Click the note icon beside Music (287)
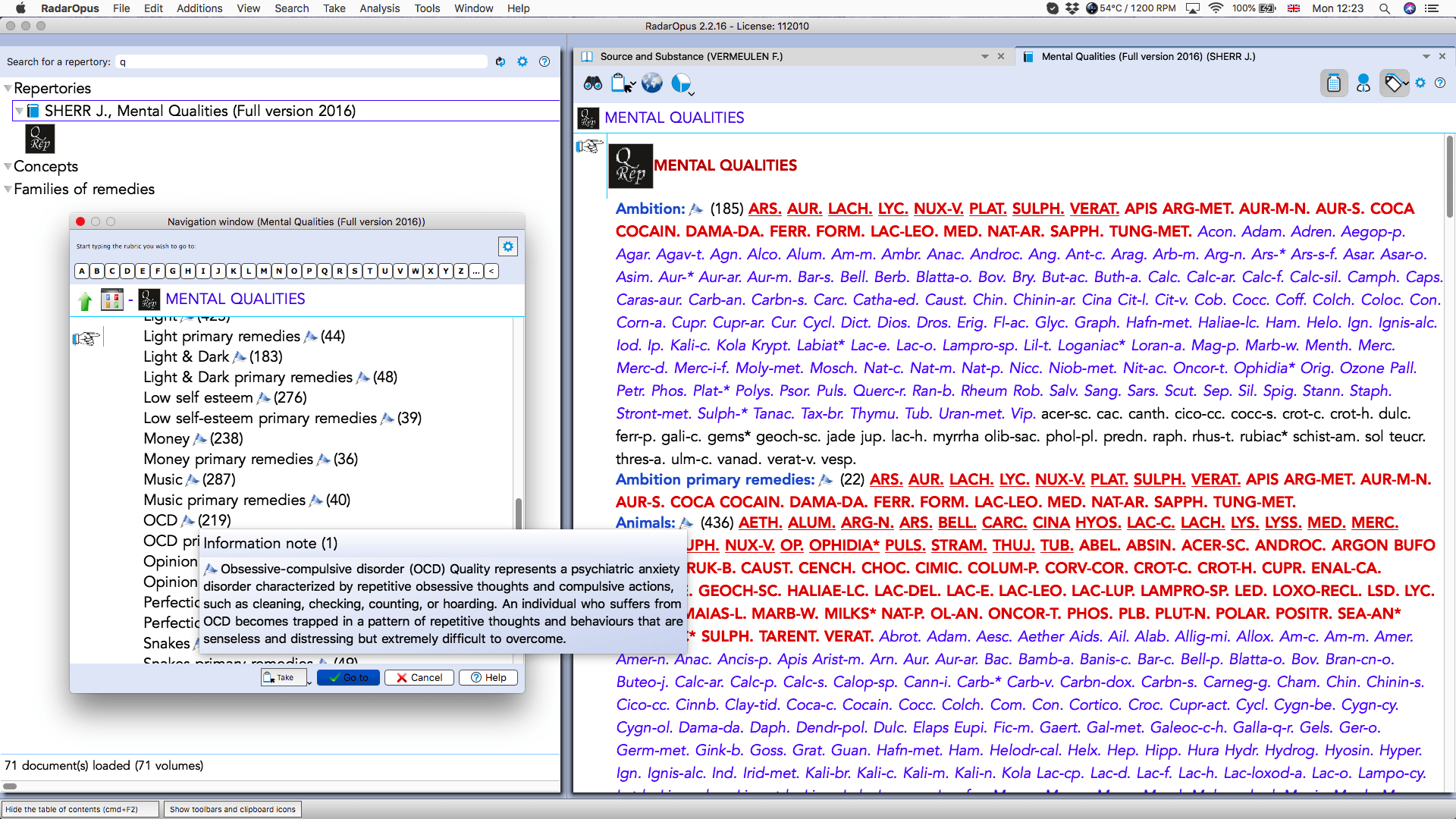The width and height of the screenshot is (1456, 819). [x=192, y=480]
